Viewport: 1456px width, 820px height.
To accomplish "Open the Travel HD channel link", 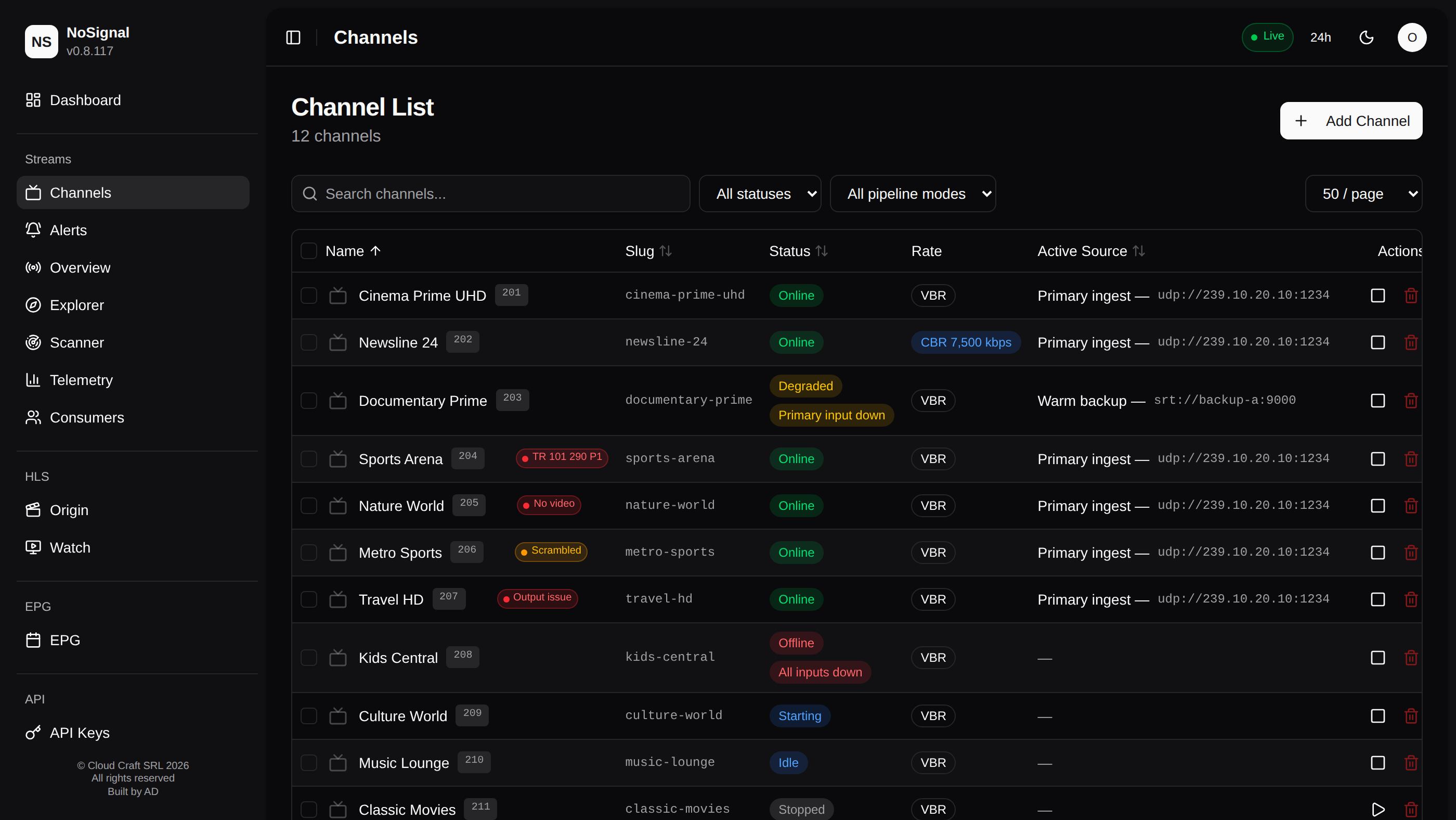I will point(391,599).
